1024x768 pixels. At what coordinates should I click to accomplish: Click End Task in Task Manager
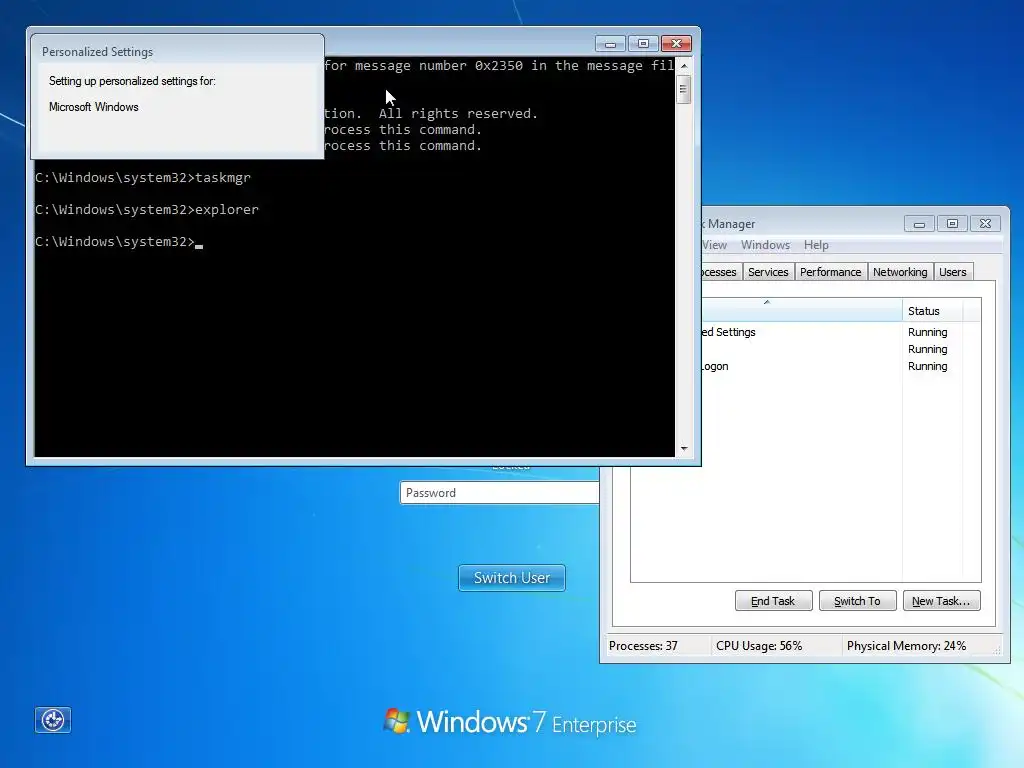pos(773,601)
